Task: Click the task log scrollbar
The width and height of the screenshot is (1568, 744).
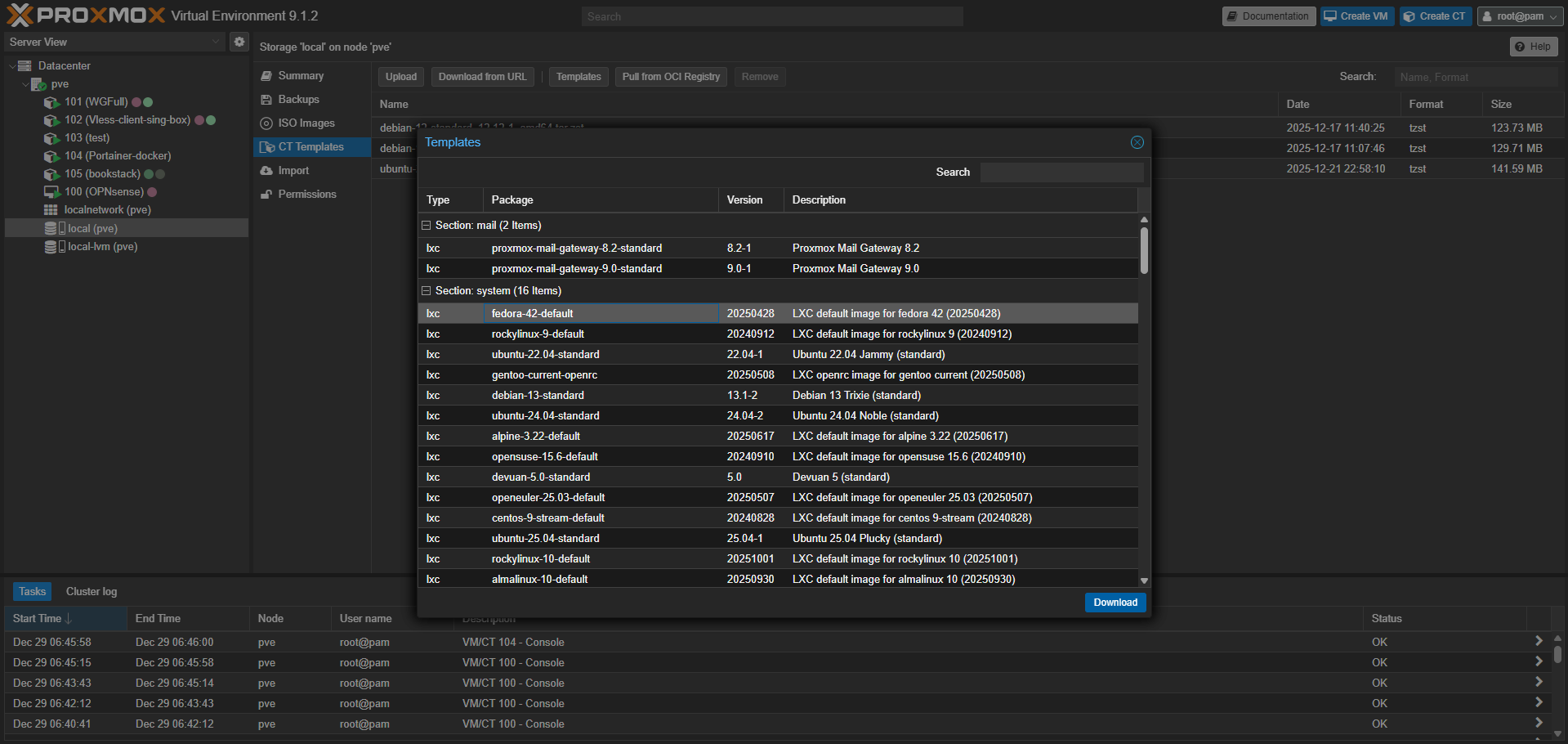Action: [1557, 654]
